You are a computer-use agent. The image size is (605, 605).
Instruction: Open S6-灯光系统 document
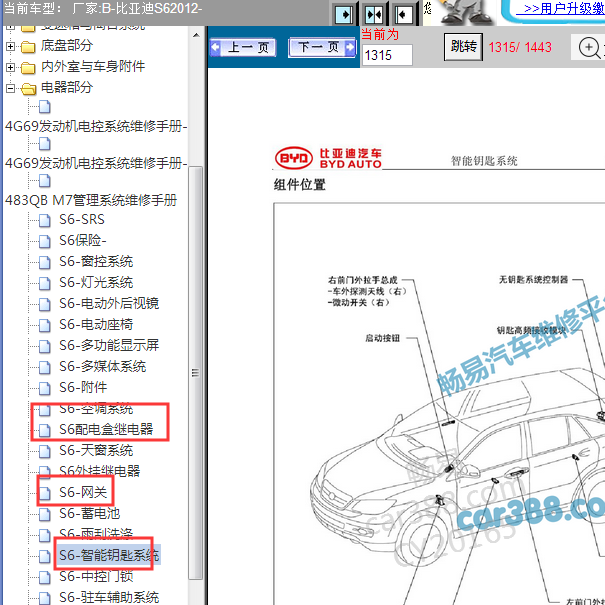pyautogui.click(x=96, y=282)
